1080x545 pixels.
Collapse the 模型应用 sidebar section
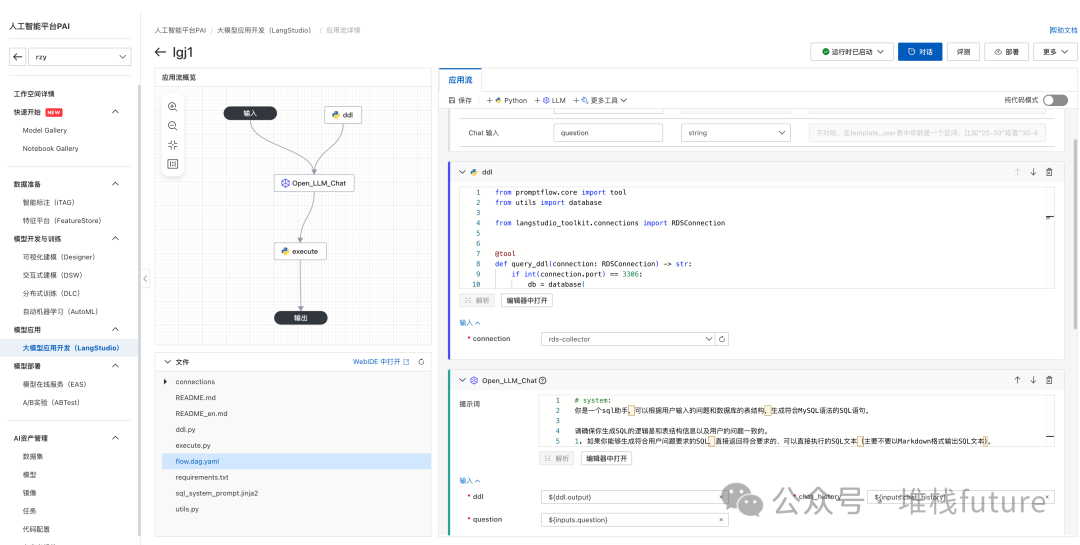(115, 329)
